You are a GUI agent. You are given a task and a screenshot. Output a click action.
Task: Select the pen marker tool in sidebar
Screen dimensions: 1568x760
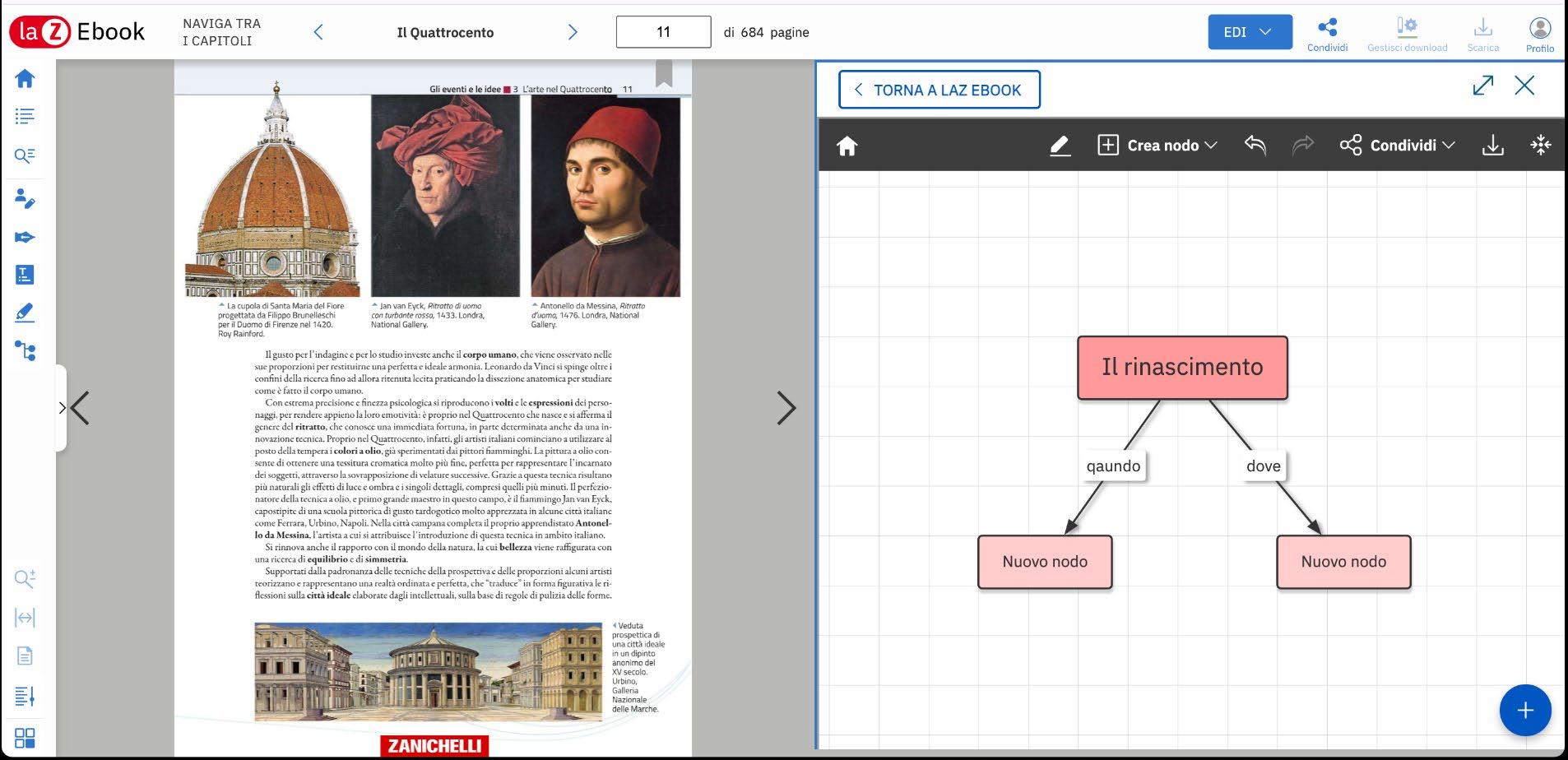25,237
